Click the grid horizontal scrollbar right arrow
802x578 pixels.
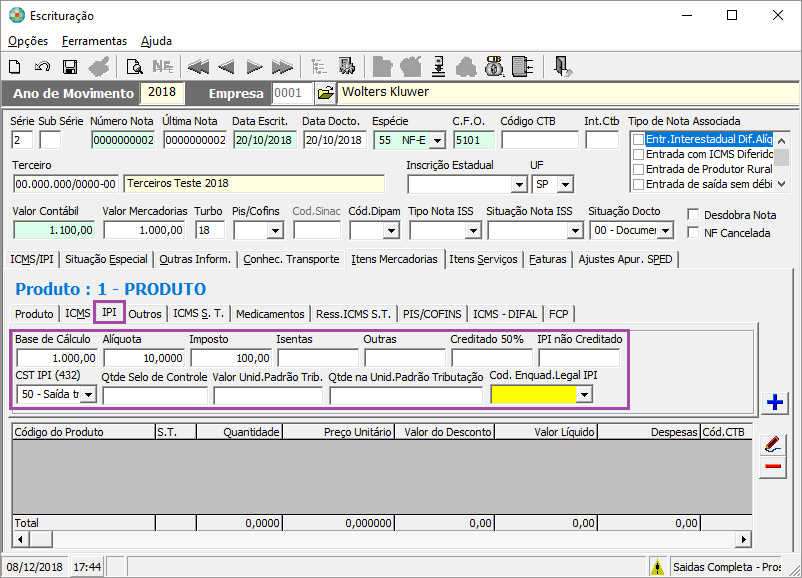coord(744,539)
